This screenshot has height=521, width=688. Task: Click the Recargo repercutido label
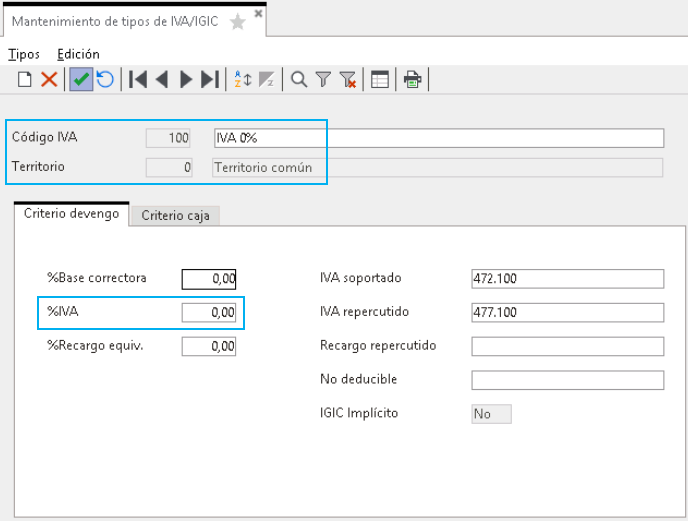[378, 345]
